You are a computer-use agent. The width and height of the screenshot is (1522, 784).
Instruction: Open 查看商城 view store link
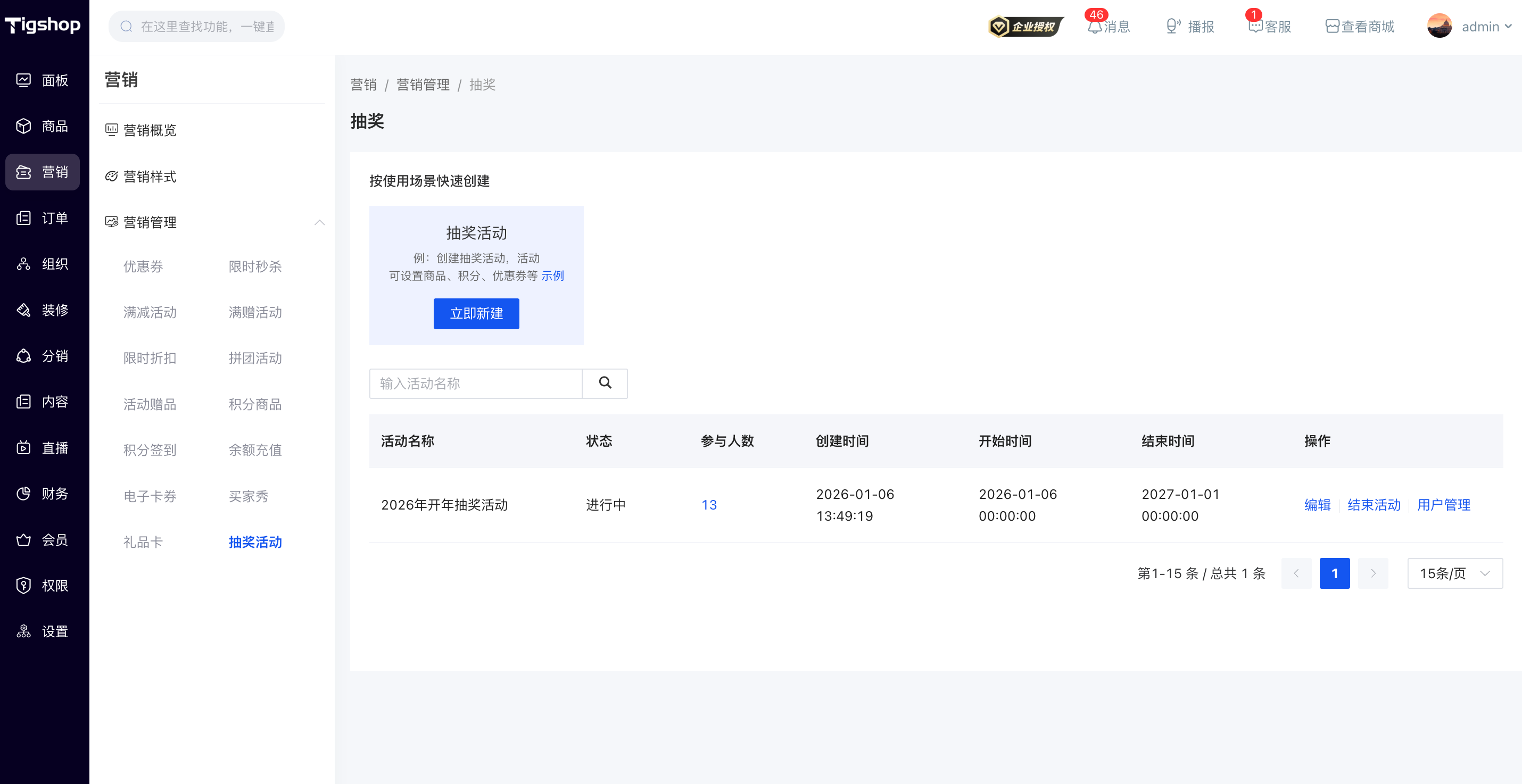(x=1360, y=27)
